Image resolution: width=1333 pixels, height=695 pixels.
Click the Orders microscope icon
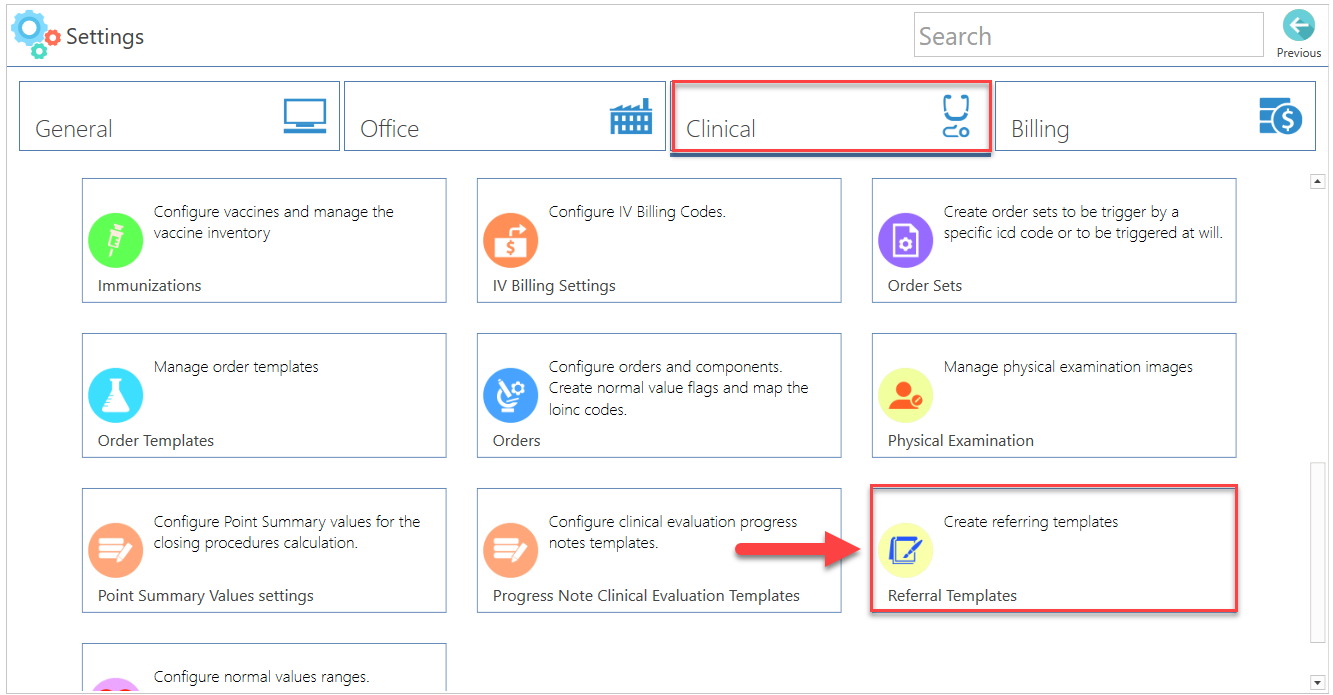511,395
